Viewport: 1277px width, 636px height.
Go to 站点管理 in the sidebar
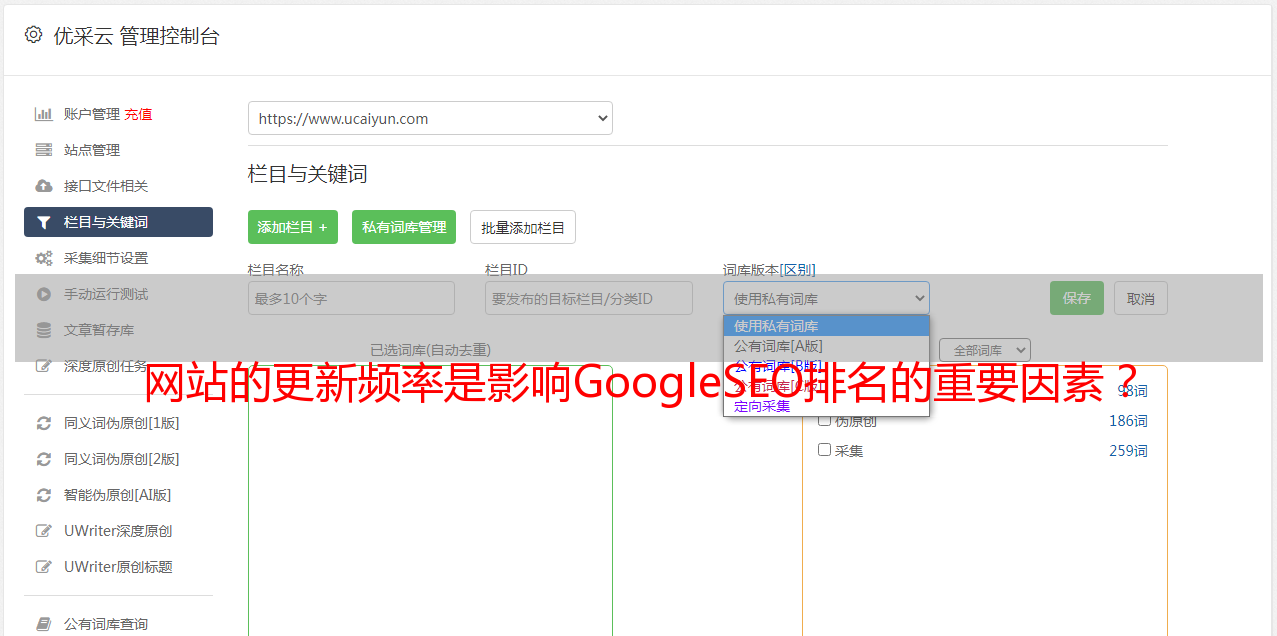(92, 150)
